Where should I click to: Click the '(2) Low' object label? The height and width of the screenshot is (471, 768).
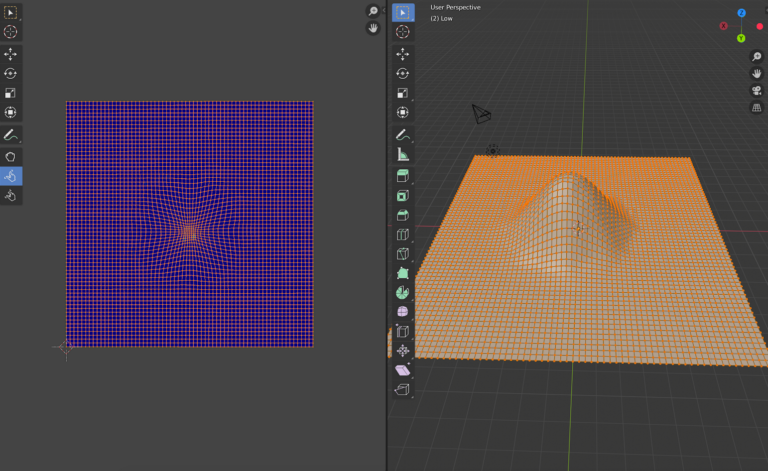pos(441,19)
